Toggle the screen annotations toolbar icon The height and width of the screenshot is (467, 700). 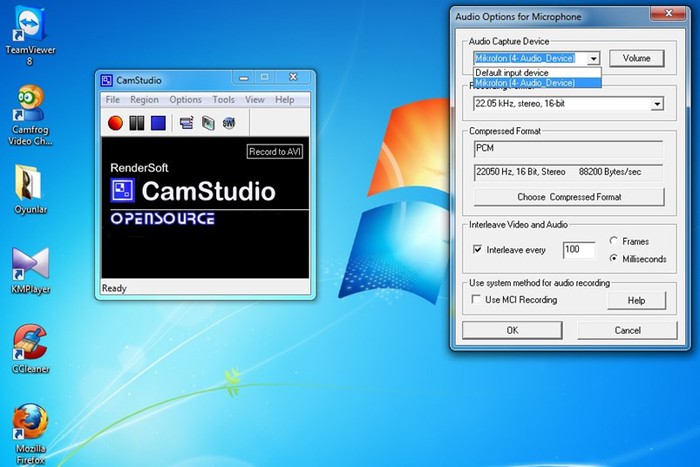pyautogui.click(x=186, y=123)
